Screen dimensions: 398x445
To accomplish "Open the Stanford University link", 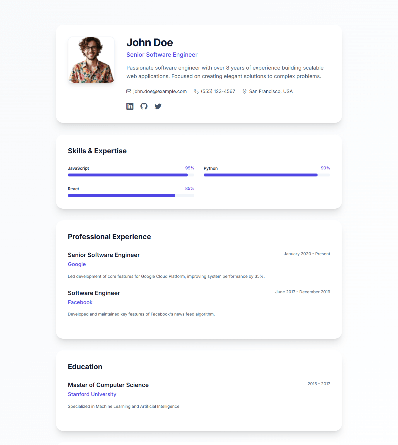I will (92, 394).
